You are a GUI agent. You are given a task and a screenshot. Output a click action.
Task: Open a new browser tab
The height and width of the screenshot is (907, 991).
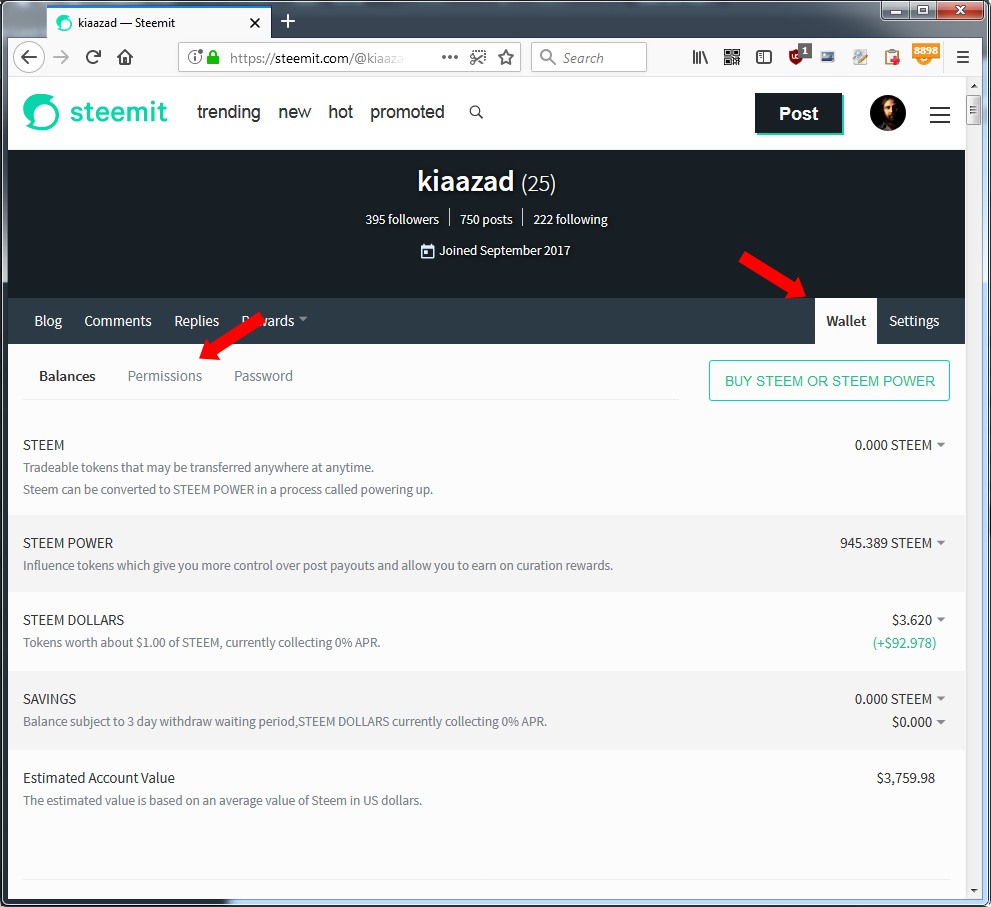[x=288, y=21]
